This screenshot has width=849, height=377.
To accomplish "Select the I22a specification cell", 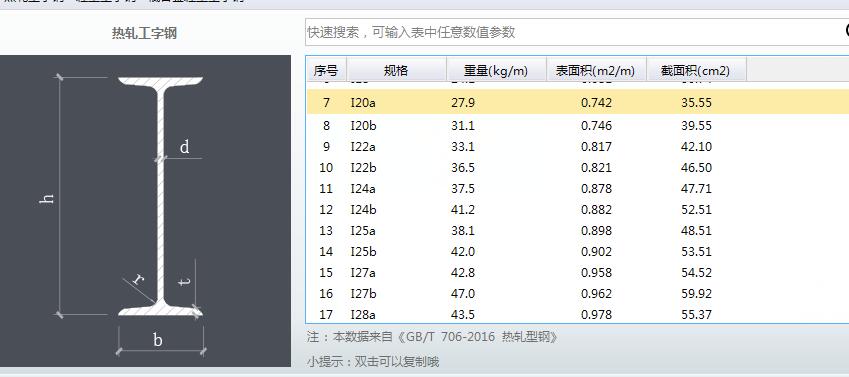I will pyautogui.click(x=363, y=147).
